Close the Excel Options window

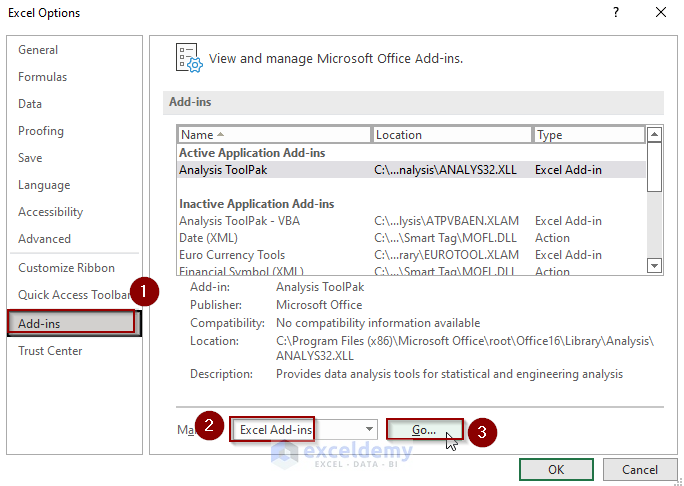tap(660, 13)
